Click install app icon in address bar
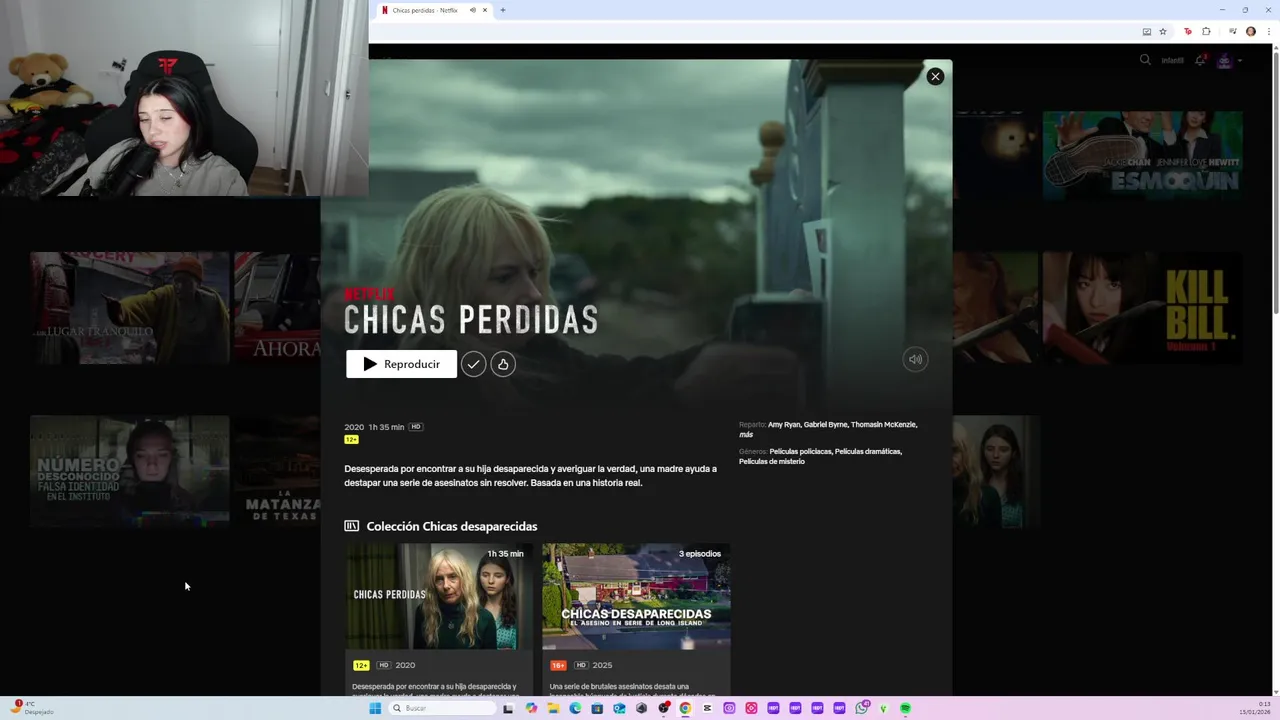The width and height of the screenshot is (1280, 720). coord(1147,31)
